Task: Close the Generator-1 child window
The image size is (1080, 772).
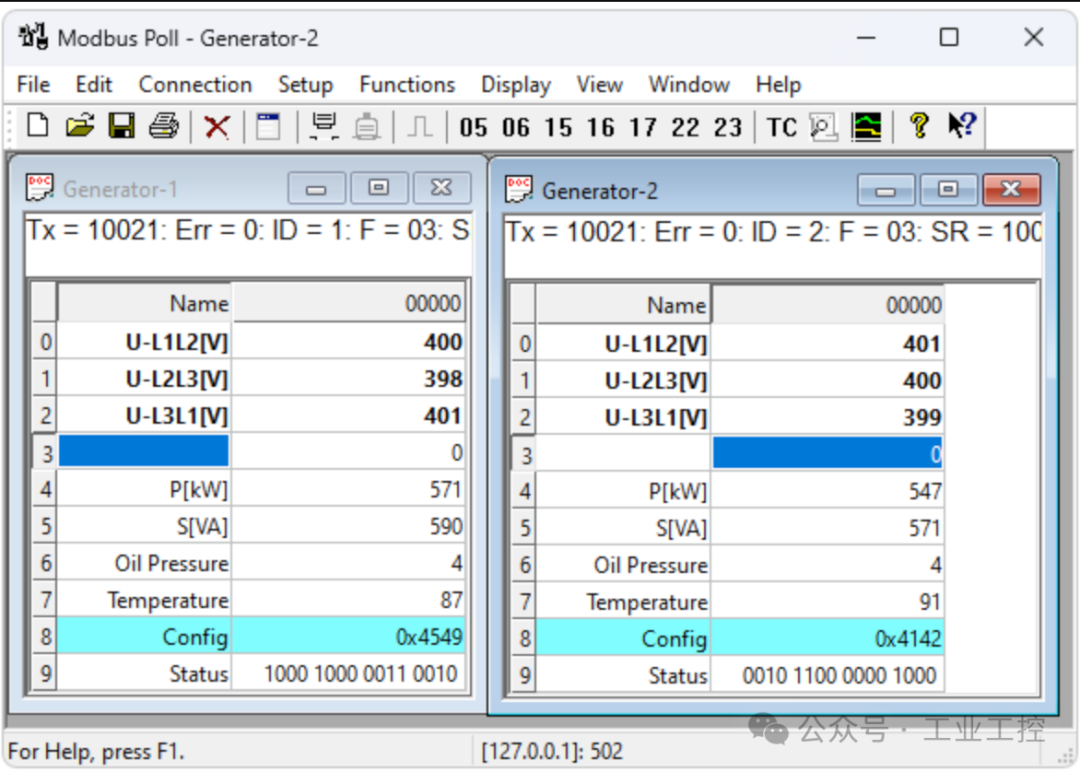Action: [442, 188]
